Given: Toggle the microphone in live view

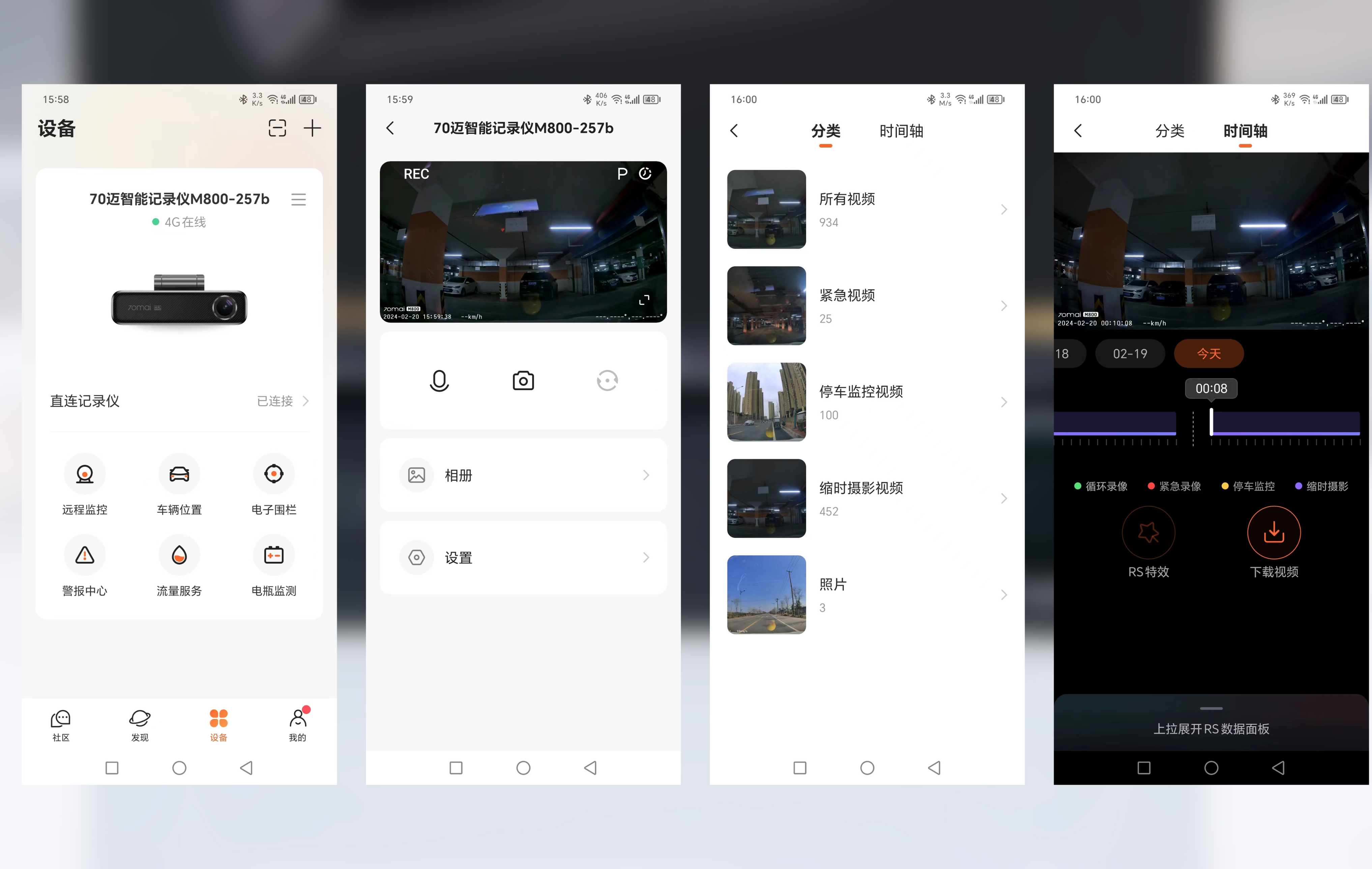Looking at the screenshot, I should click(439, 380).
